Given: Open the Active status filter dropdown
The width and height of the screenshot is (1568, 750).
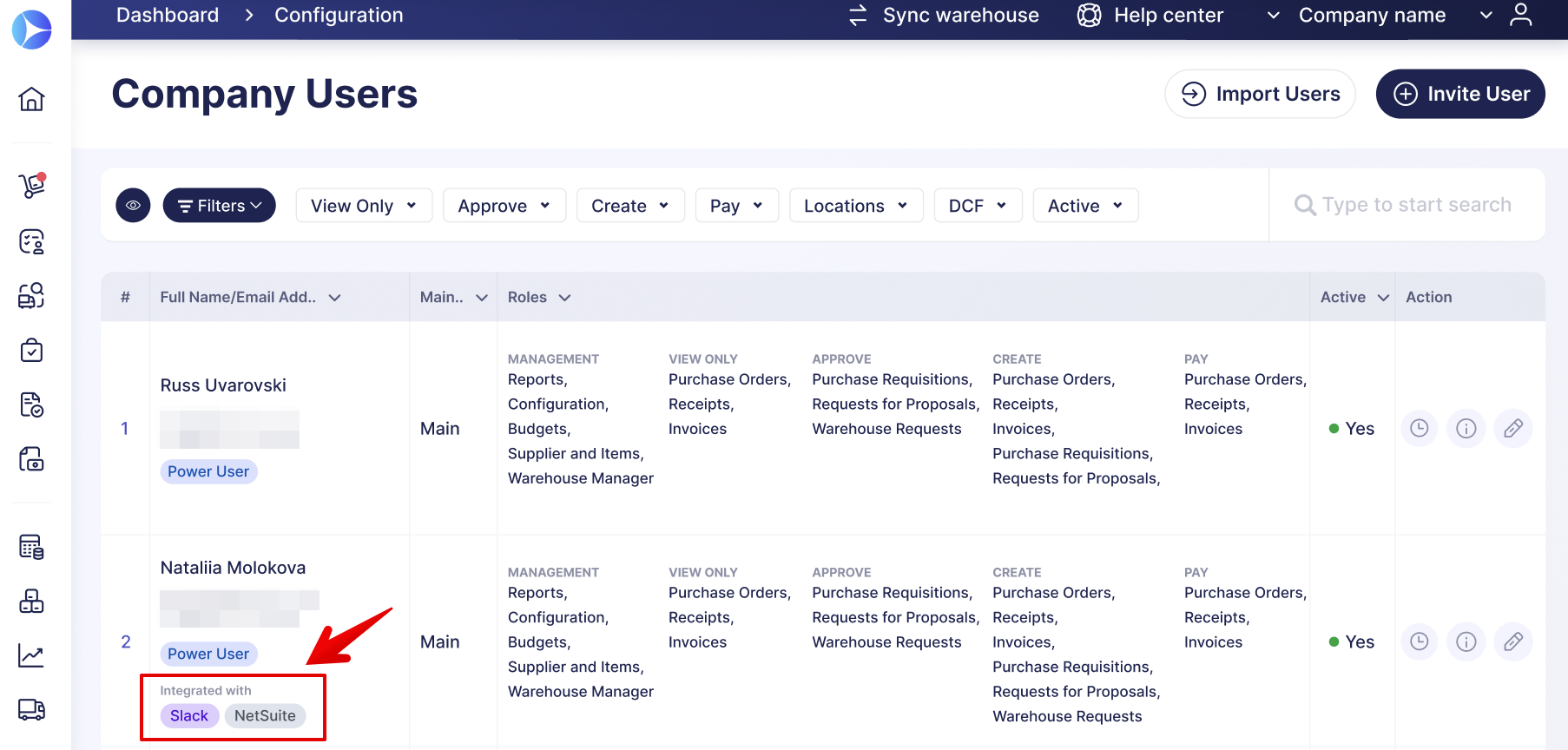Looking at the screenshot, I should coord(1084,206).
